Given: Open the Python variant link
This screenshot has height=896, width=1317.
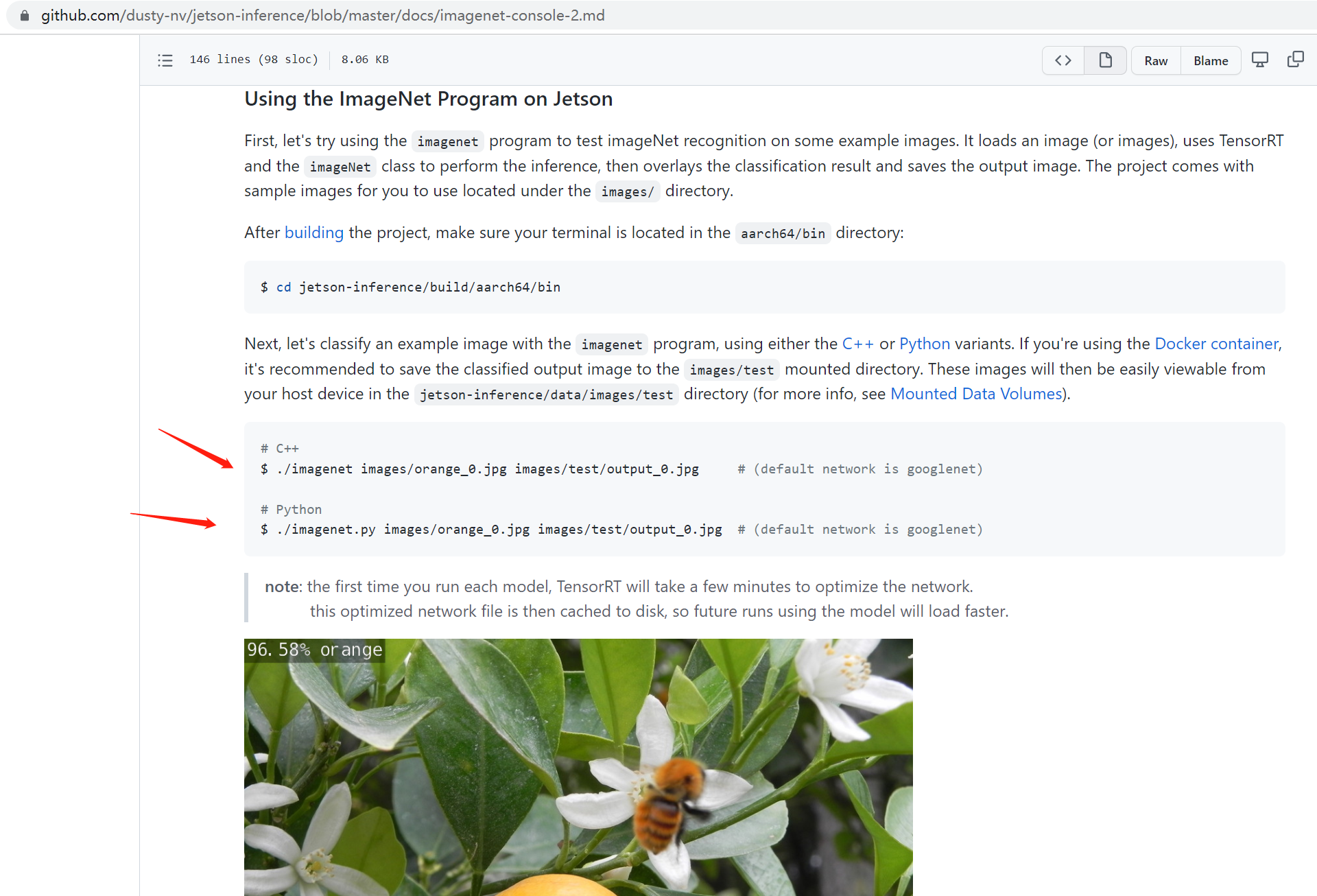Looking at the screenshot, I should point(924,344).
